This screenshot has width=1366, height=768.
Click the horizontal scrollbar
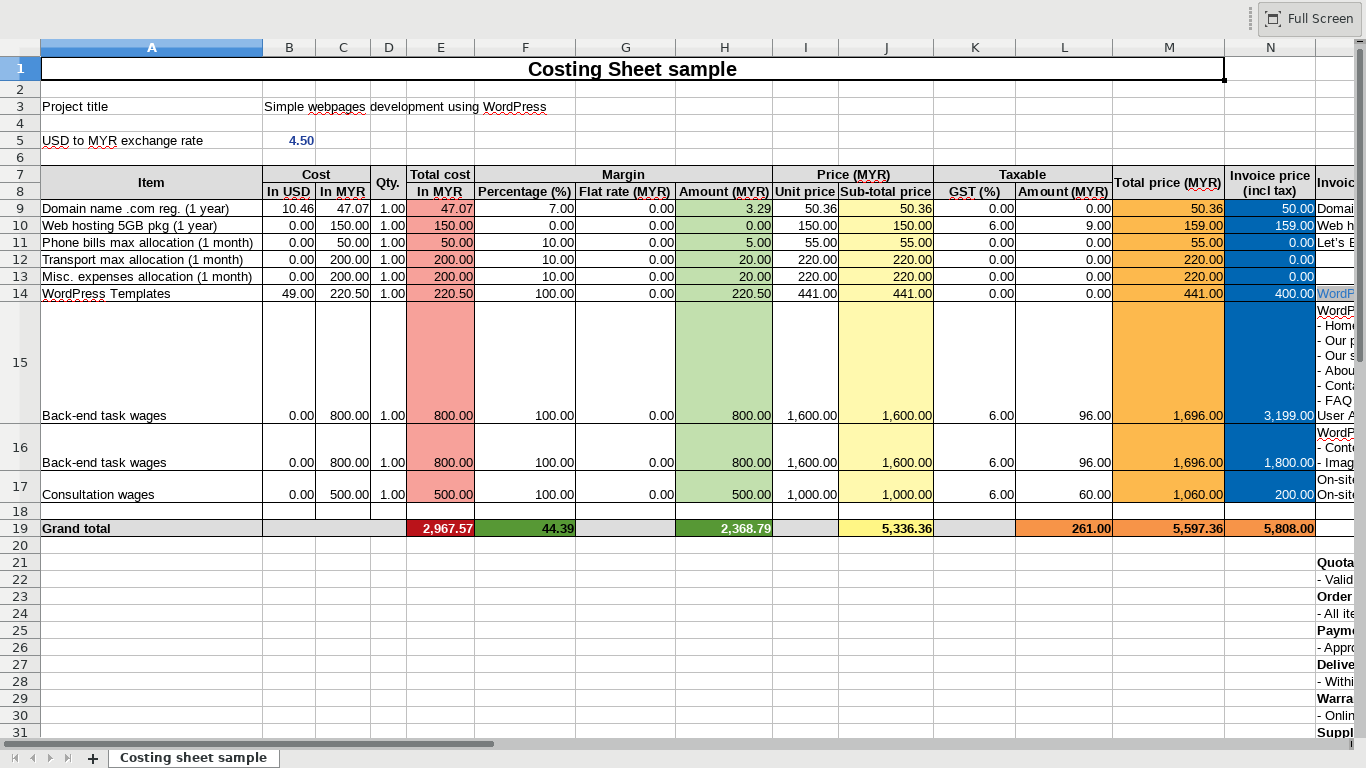[x=250, y=743]
